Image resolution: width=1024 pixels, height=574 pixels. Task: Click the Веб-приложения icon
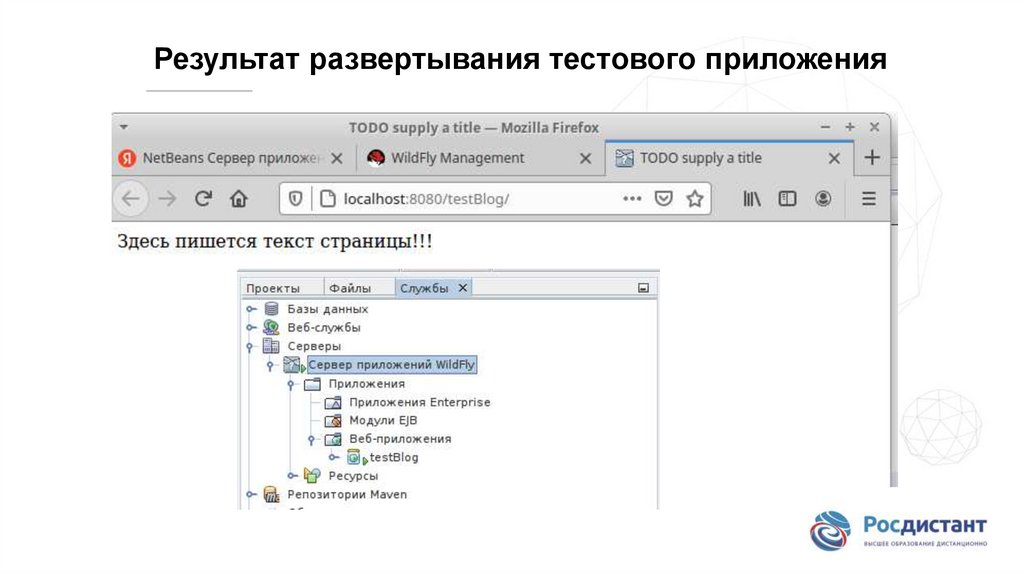point(333,439)
